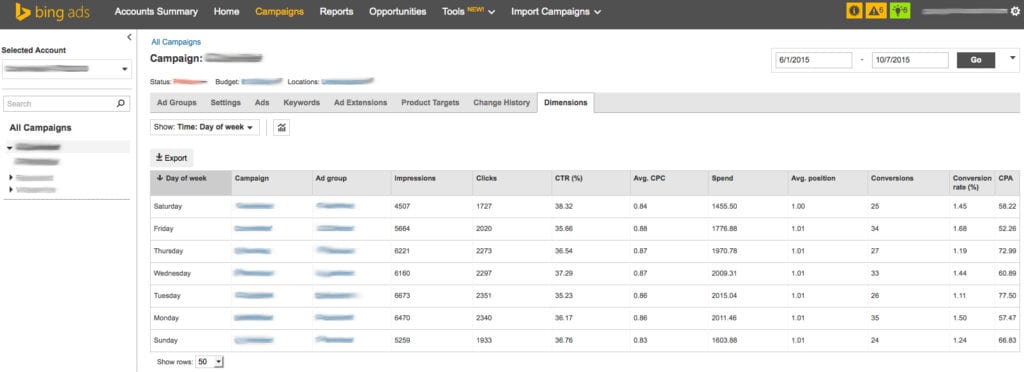Select Monday conversions value 35
This screenshot has width=1024, height=372.
pos(875,318)
